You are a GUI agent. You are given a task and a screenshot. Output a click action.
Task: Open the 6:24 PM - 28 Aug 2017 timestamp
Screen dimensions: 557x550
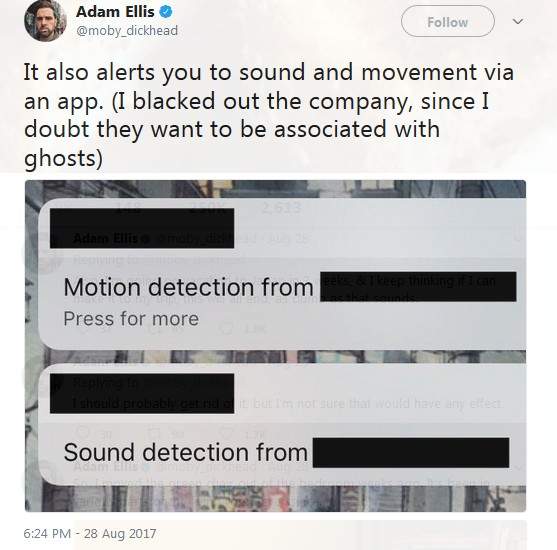point(90,533)
